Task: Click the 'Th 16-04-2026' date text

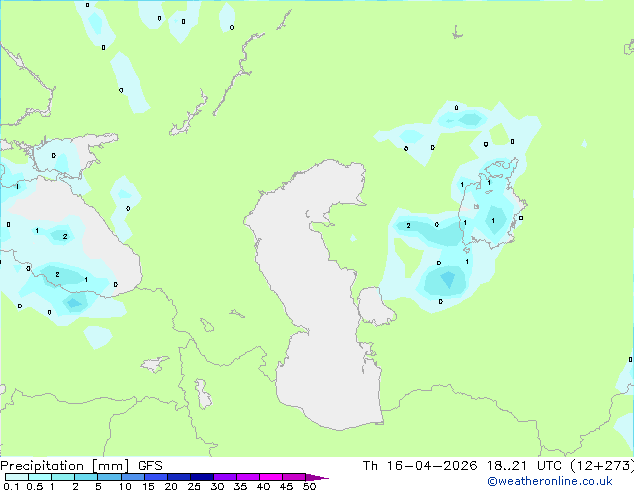Action: pyautogui.click(x=420, y=466)
